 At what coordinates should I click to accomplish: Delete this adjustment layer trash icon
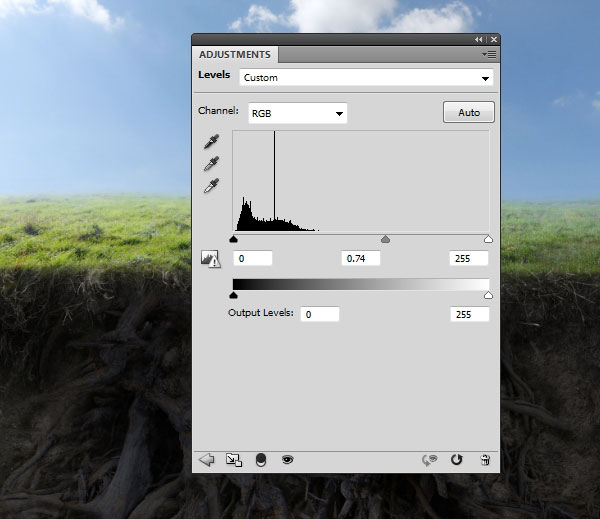click(x=485, y=459)
